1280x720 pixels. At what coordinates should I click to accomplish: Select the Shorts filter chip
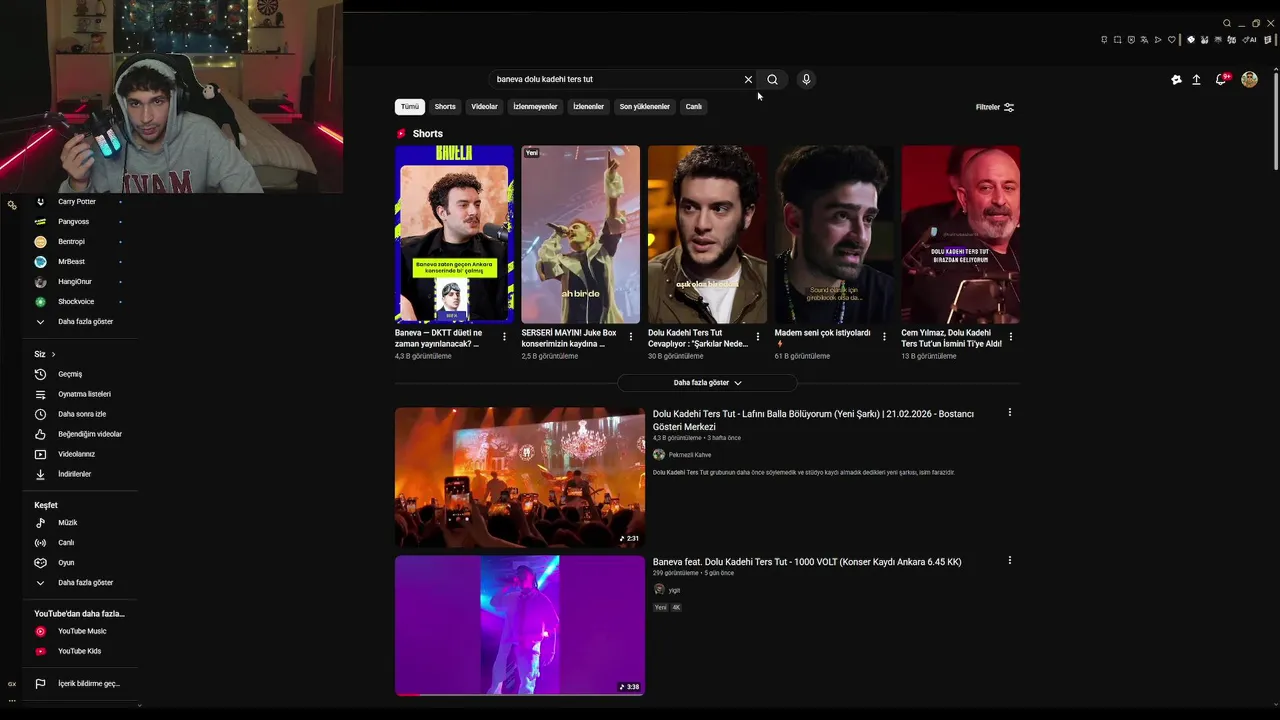click(445, 107)
